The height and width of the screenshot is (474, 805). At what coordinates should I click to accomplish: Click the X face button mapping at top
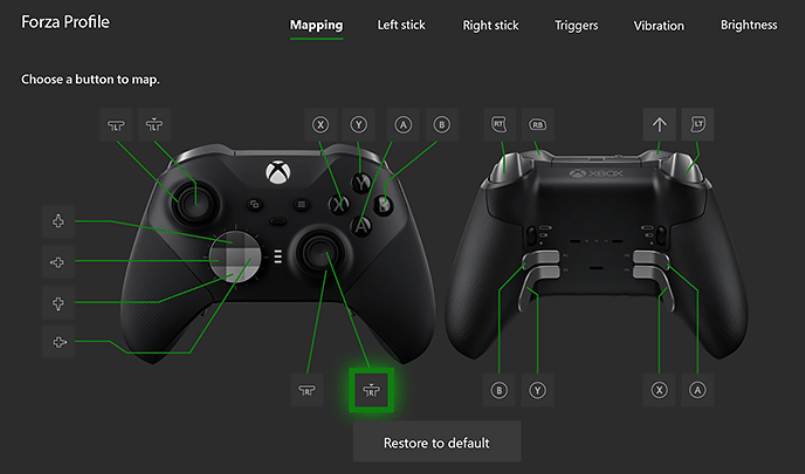[320, 125]
